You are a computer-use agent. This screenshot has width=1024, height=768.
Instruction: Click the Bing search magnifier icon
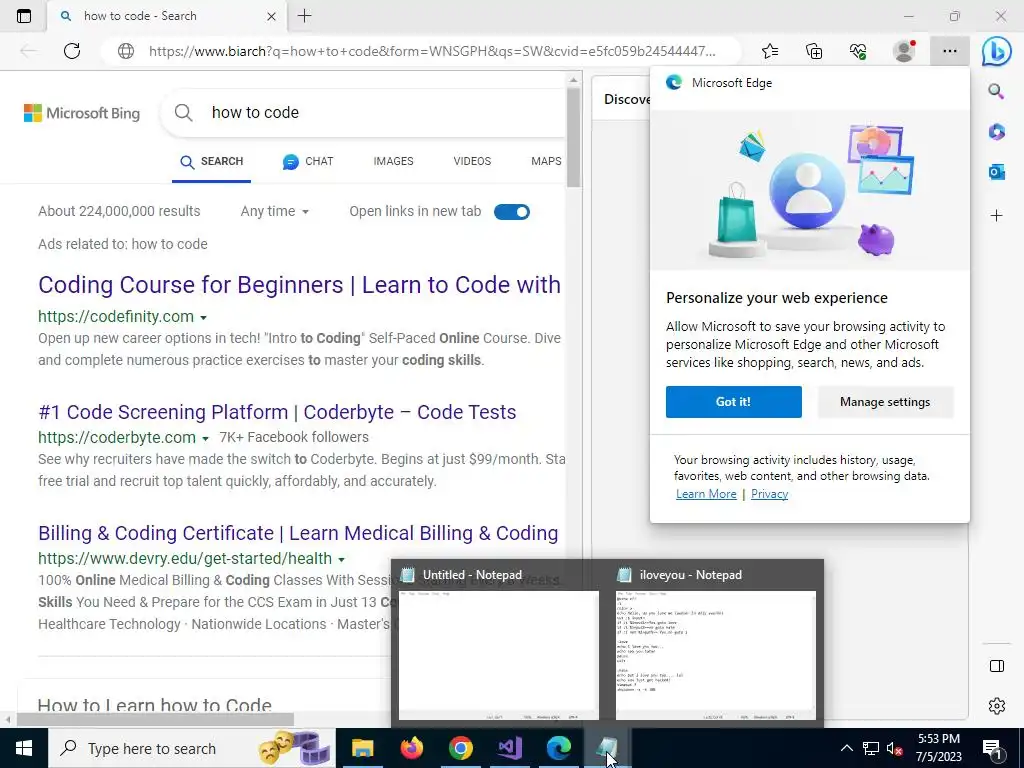coord(184,112)
